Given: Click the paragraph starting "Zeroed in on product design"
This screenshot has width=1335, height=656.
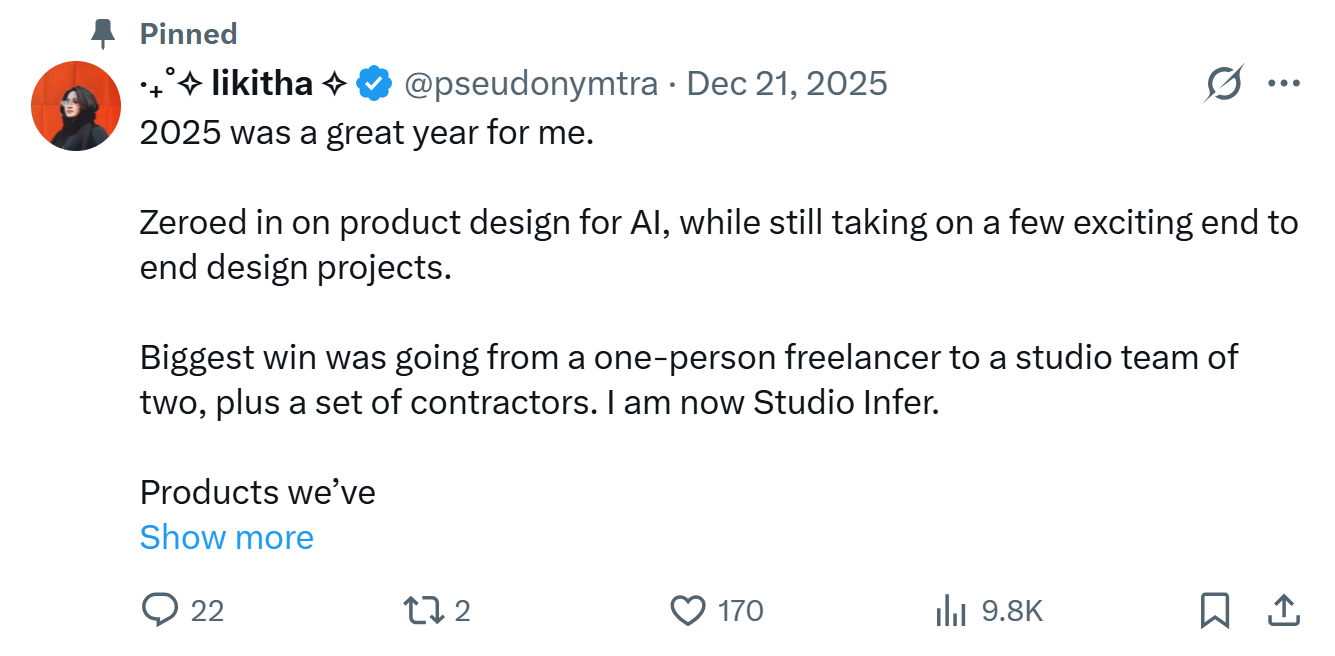Looking at the screenshot, I should tap(718, 245).
